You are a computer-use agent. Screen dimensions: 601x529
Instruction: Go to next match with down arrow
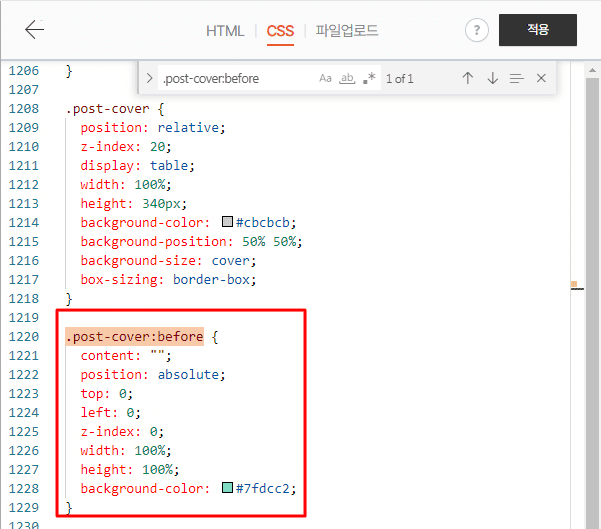pos(493,78)
